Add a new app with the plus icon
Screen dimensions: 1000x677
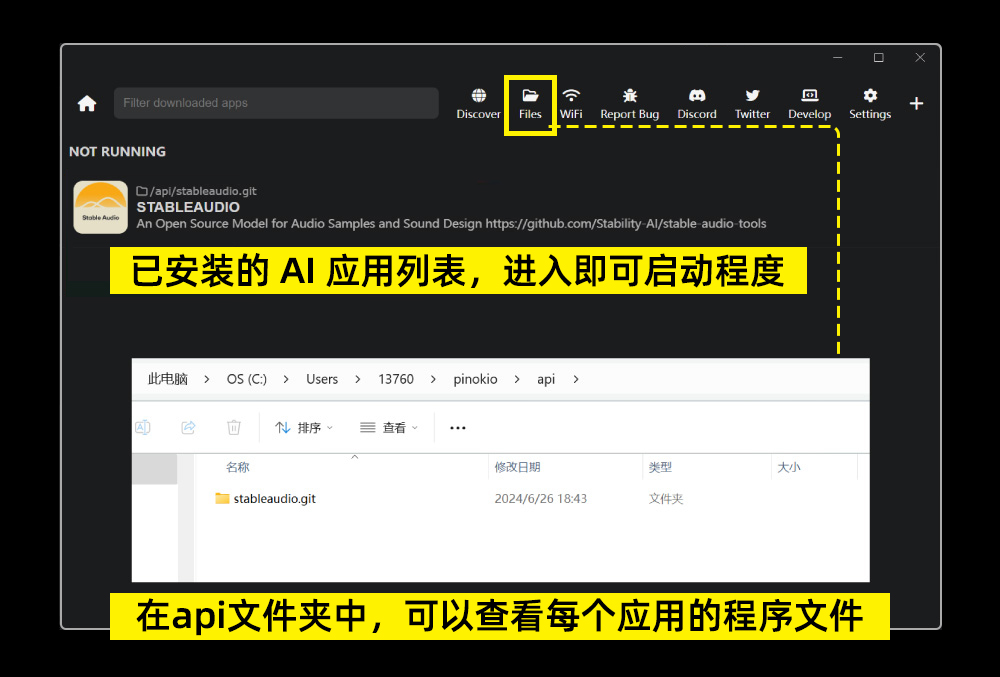[917, 103]
